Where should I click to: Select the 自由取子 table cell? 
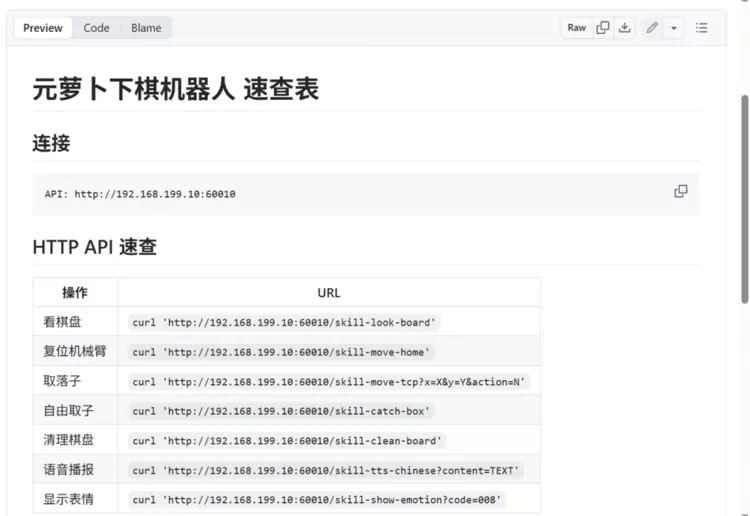pos(75,411)
